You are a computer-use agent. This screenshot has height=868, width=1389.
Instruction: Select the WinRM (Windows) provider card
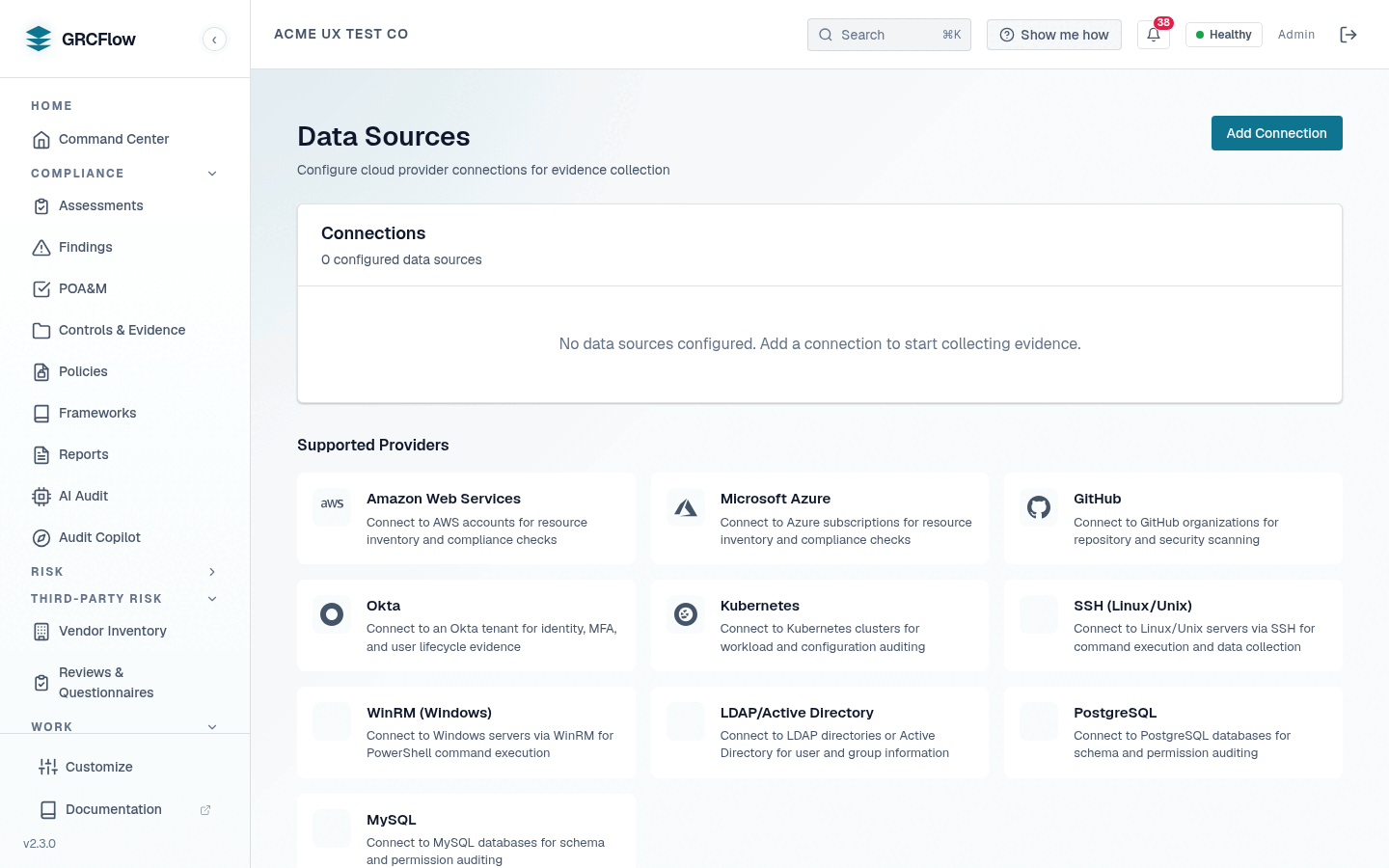(466, 732)
